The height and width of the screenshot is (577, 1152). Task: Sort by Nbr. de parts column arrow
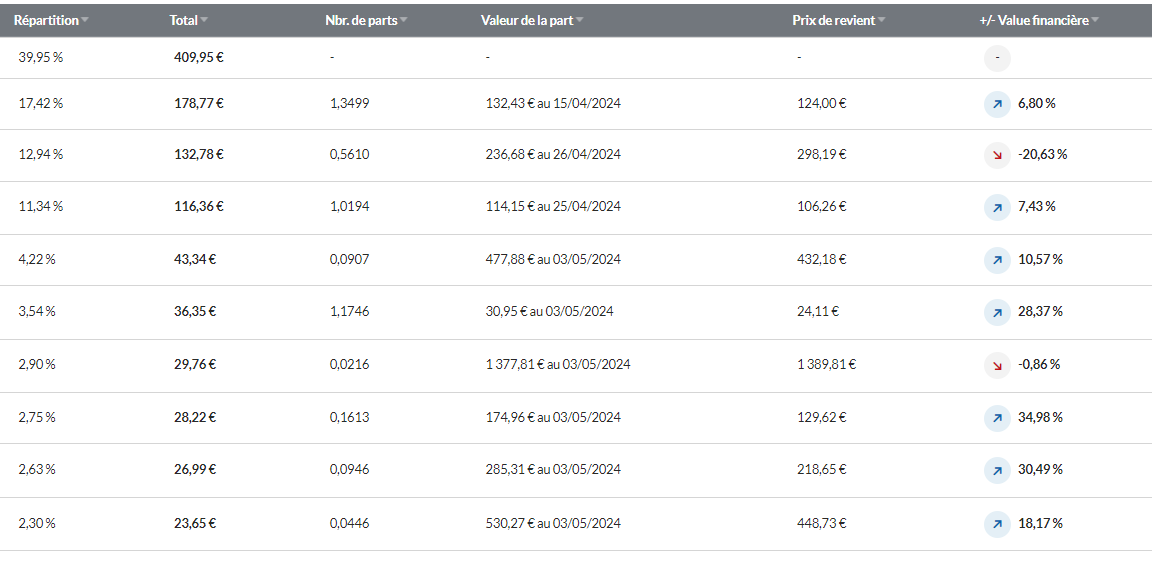point(403,21)
